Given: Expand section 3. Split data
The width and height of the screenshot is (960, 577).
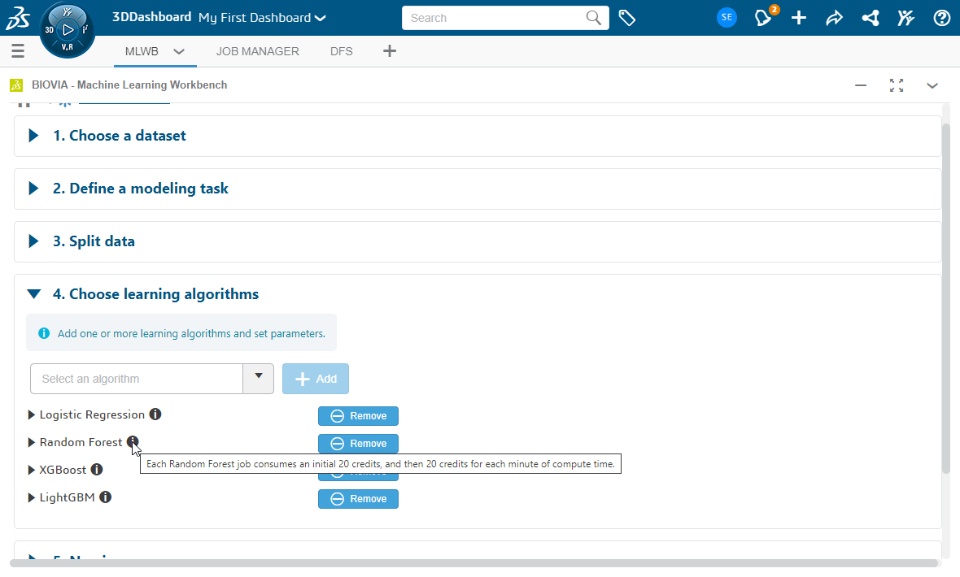Looking at the screenshot, I should point(33,241).
